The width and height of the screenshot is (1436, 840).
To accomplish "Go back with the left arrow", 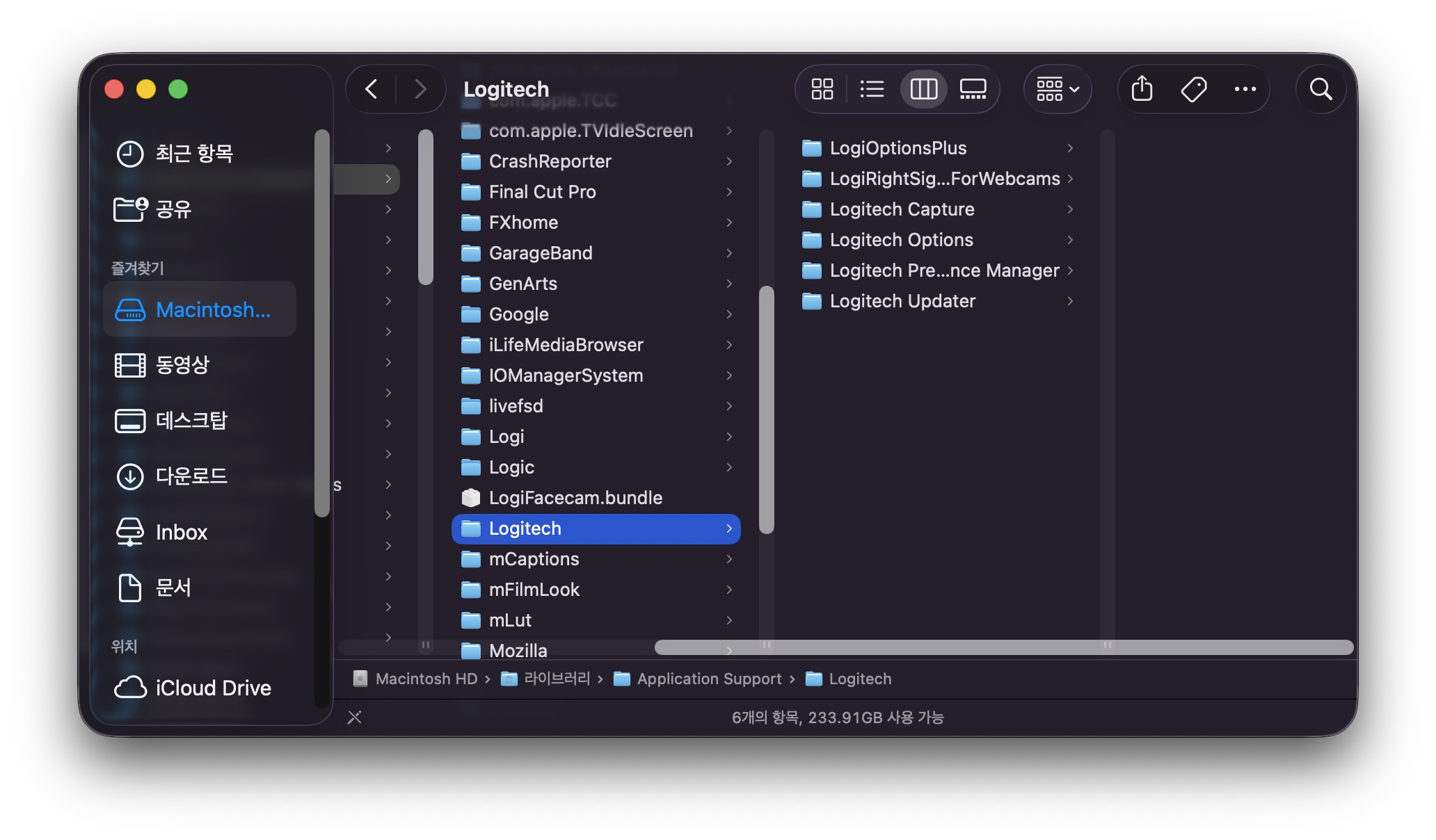I will pos(372,89).
